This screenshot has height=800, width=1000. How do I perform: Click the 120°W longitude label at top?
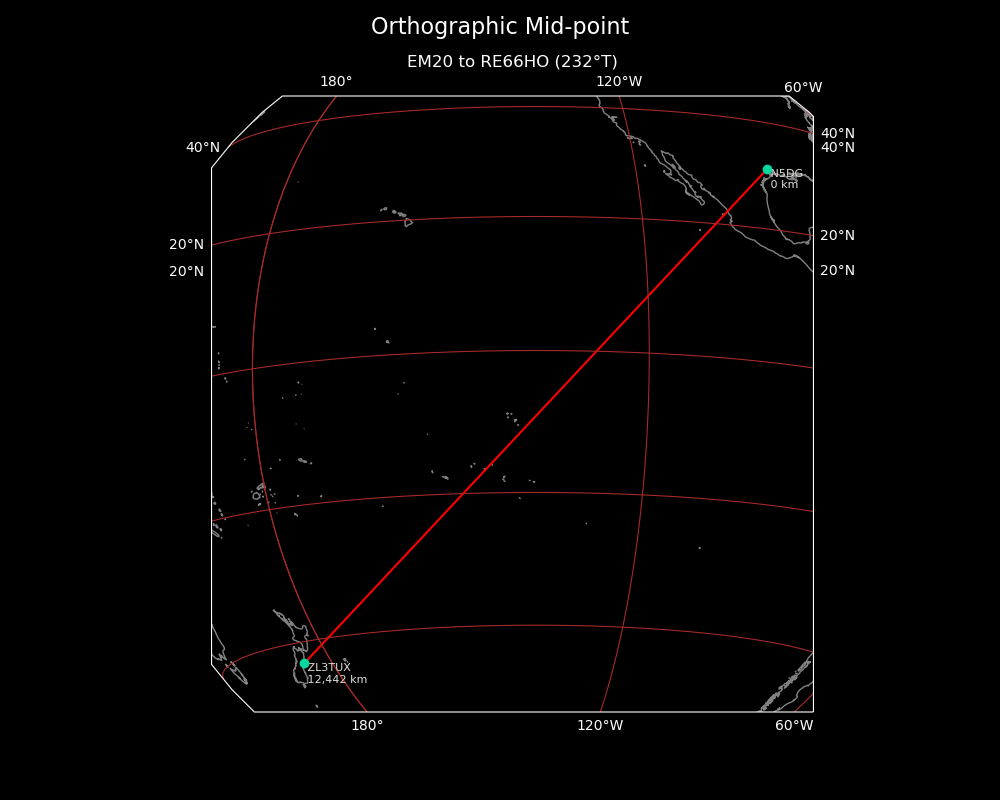(619, 82)
